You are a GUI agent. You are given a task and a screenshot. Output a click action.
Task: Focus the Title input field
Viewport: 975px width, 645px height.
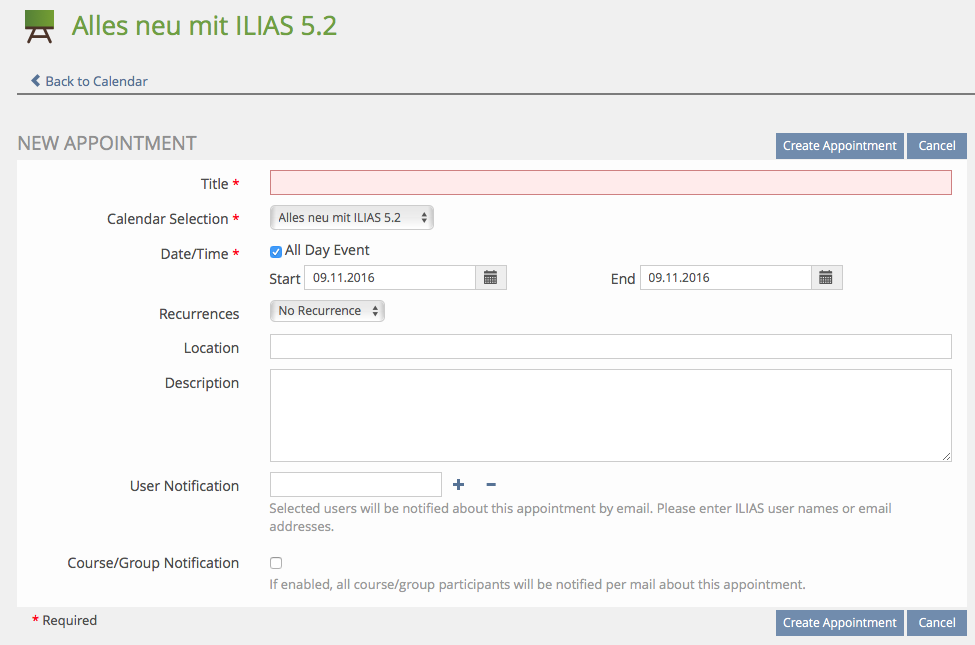click(x=610, y=183)
